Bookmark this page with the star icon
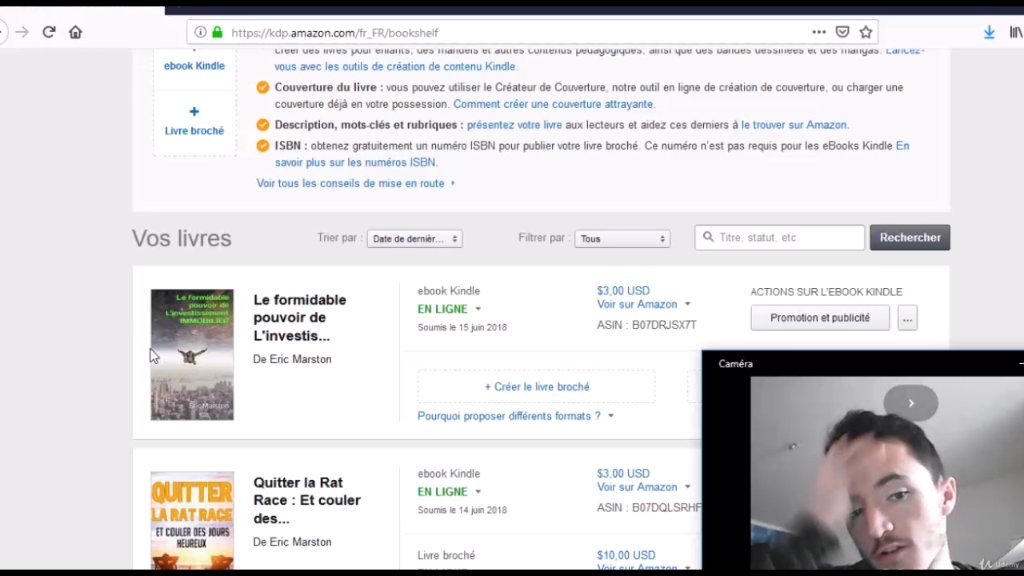Viewport: 1024px width, 576px height. pyautogui.click(x=866, y=32)
